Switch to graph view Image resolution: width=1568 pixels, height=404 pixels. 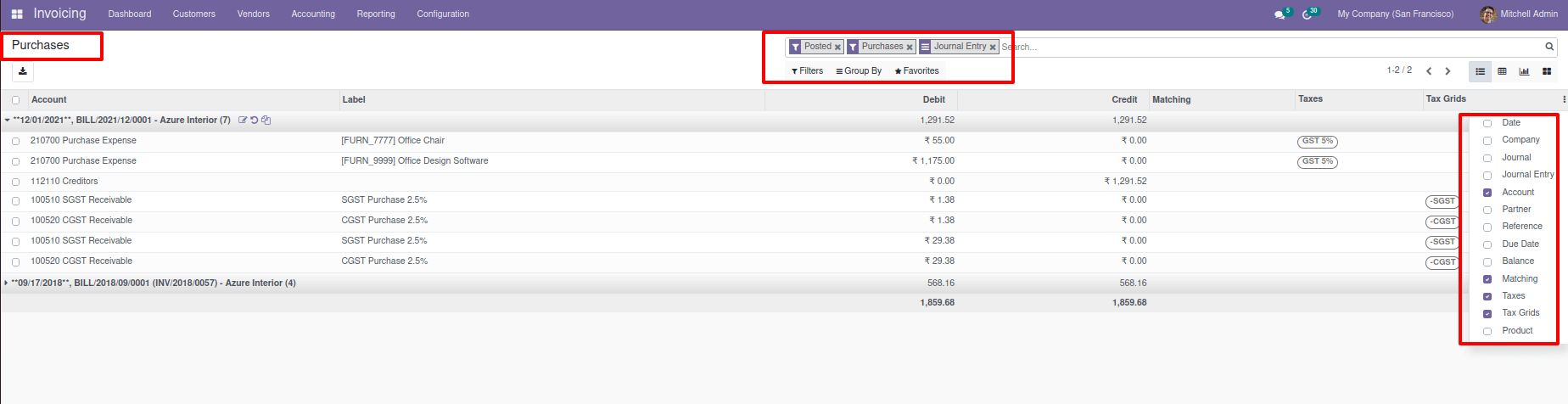pyautogui.click(x=1524, y=71)
